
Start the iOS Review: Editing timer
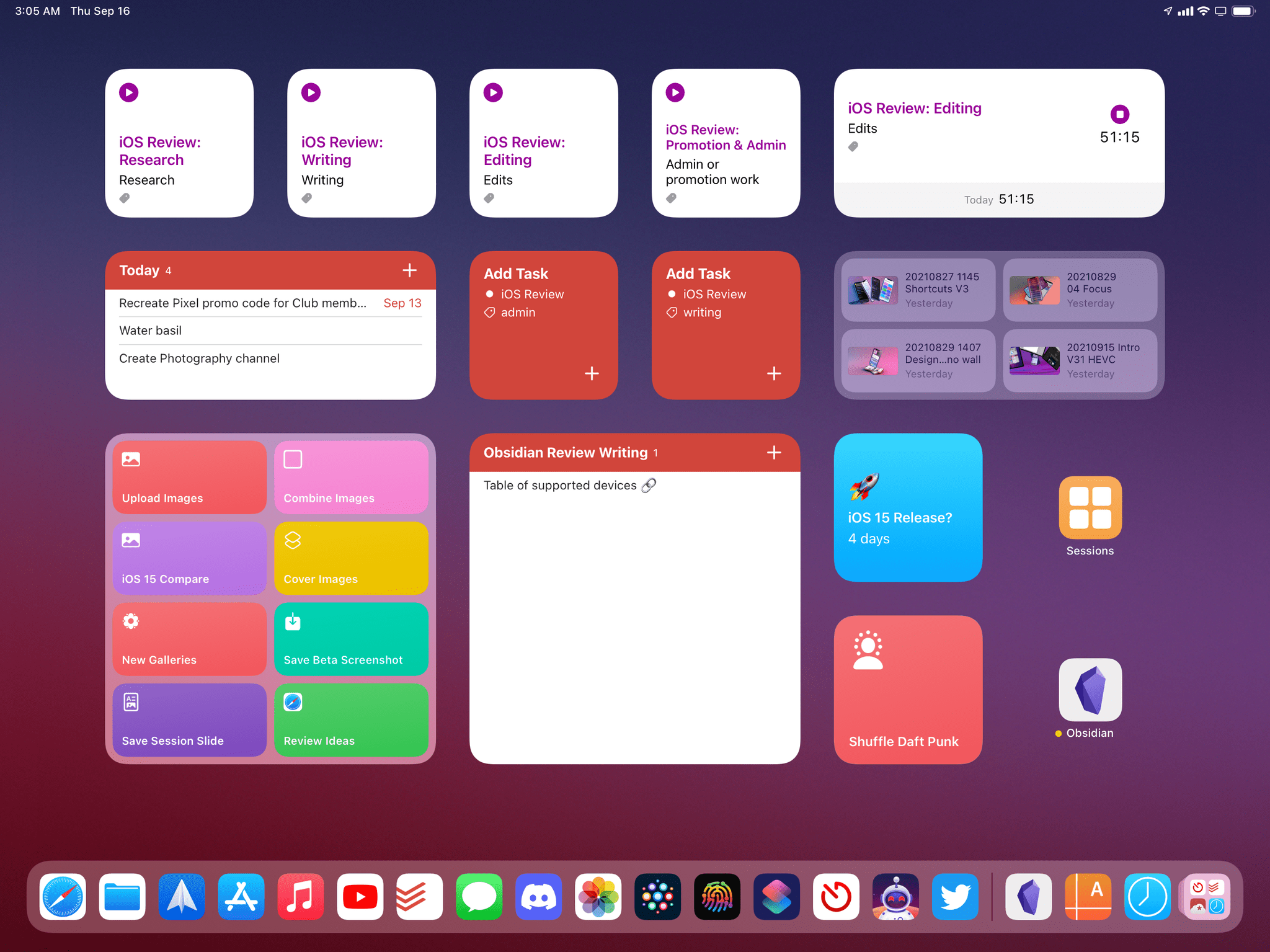(x=494, y=92)
